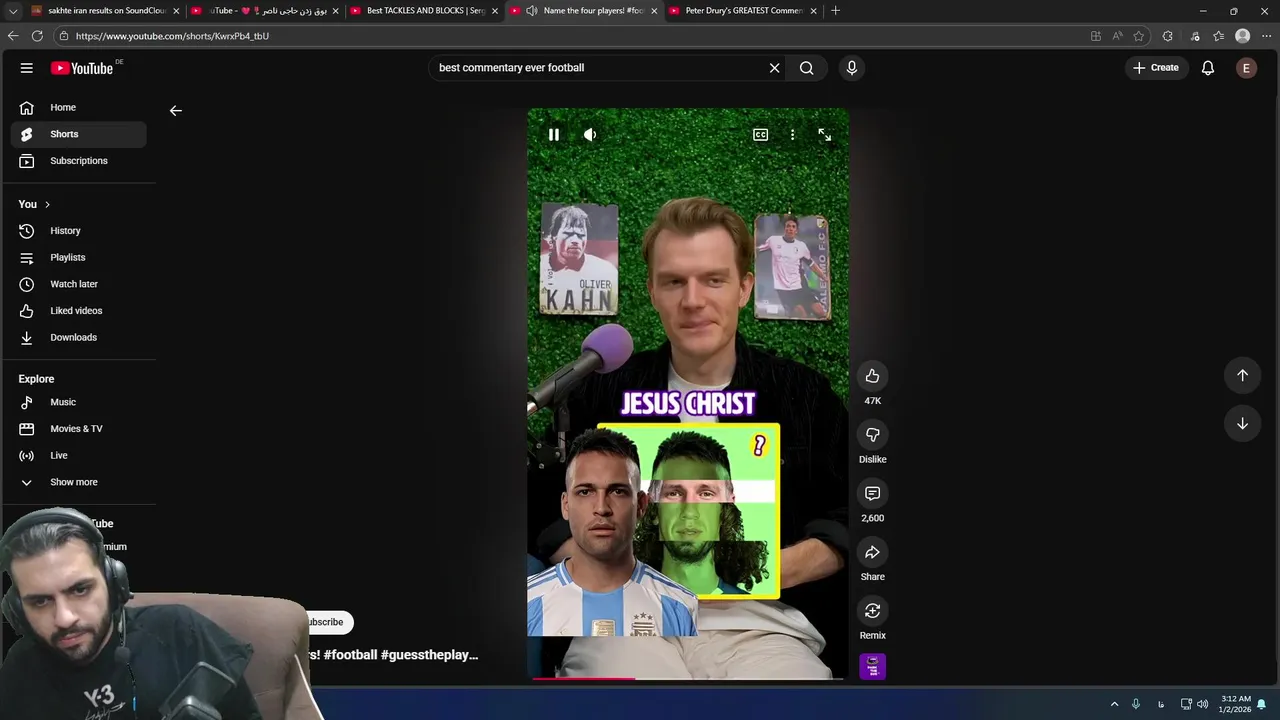Select Shorts in the sidebar

pyautogui.click(x=78, y=134)
